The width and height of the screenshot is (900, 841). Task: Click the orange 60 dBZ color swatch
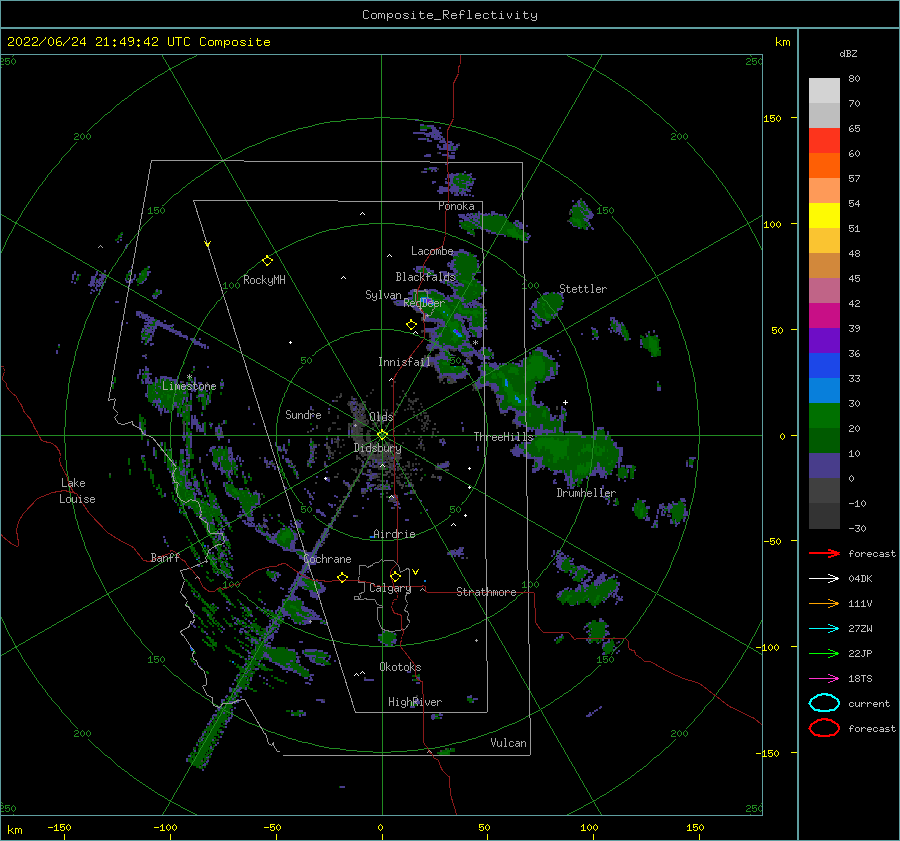click(824, 165)
